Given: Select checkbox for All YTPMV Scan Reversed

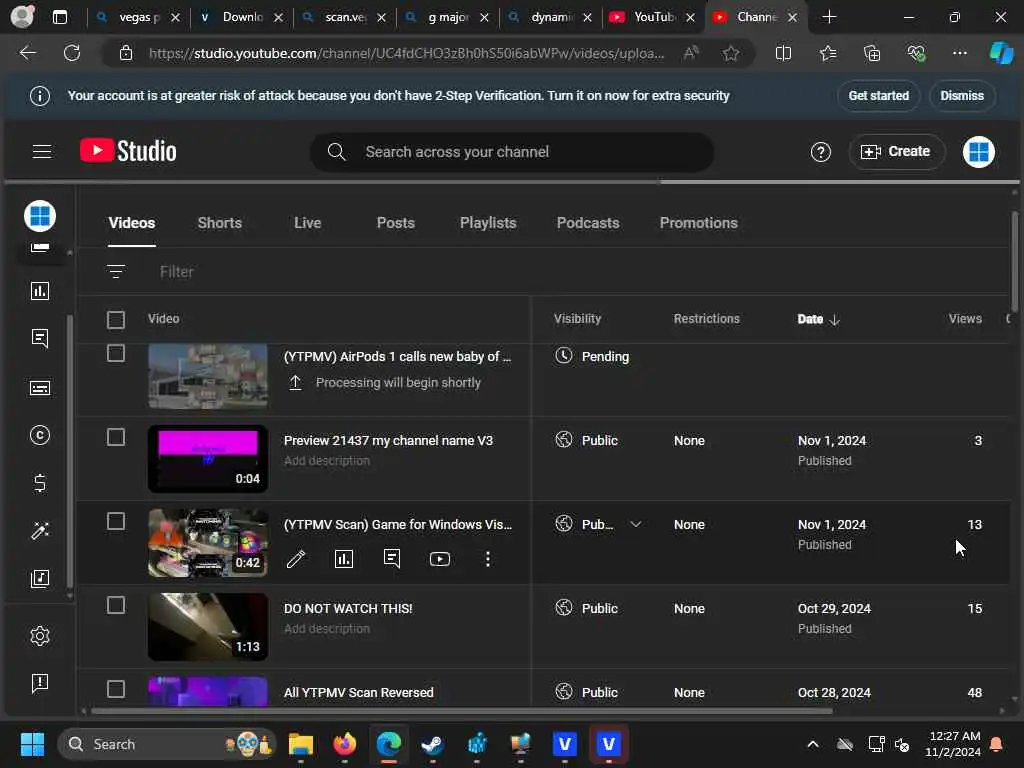Looking at the screenshot, I should pyautogui.click(x=116, y=689).
